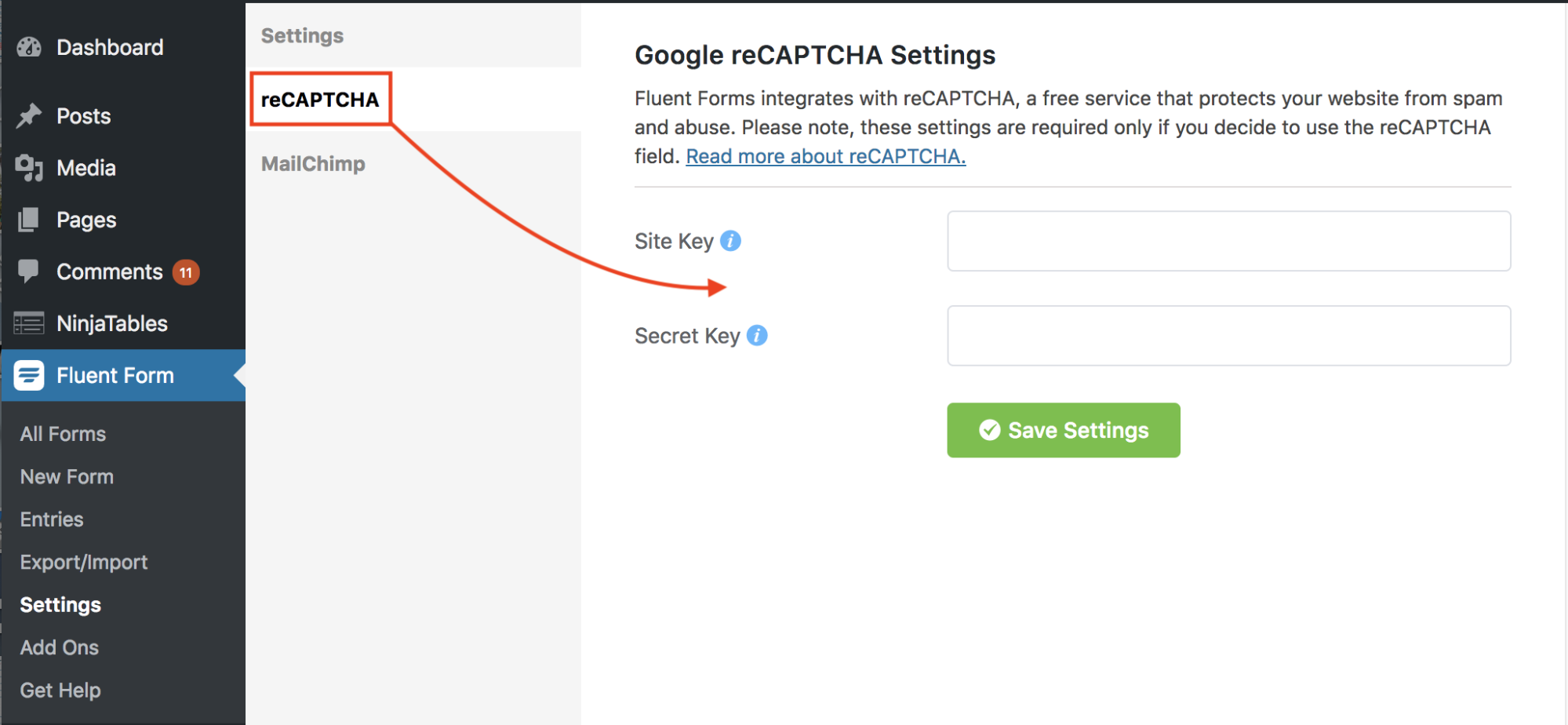Open the Read more about reCAPTCHA link
The image size is (1568, 725).
(825, 156)
